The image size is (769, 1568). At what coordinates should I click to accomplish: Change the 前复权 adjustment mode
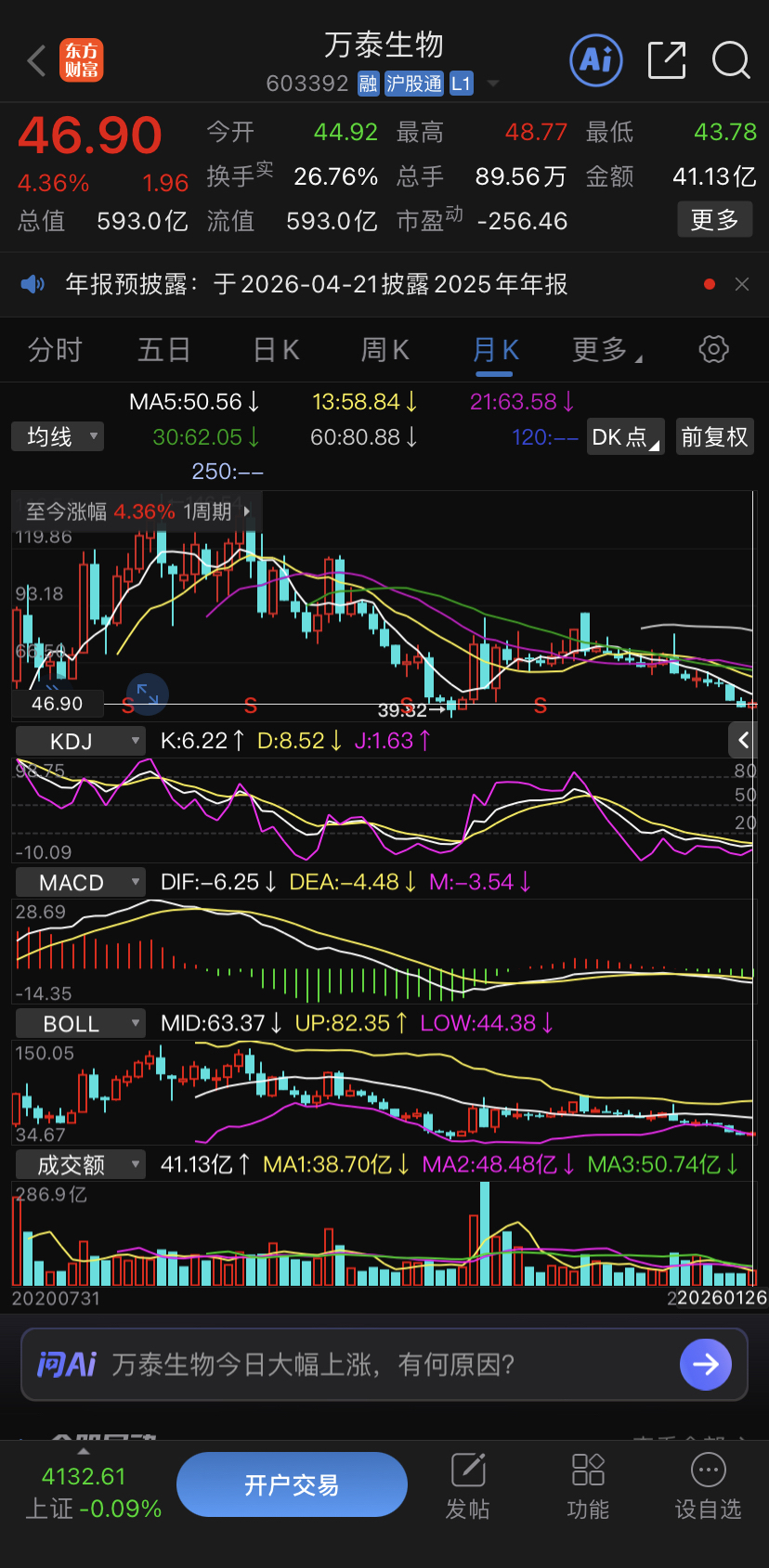714,436
